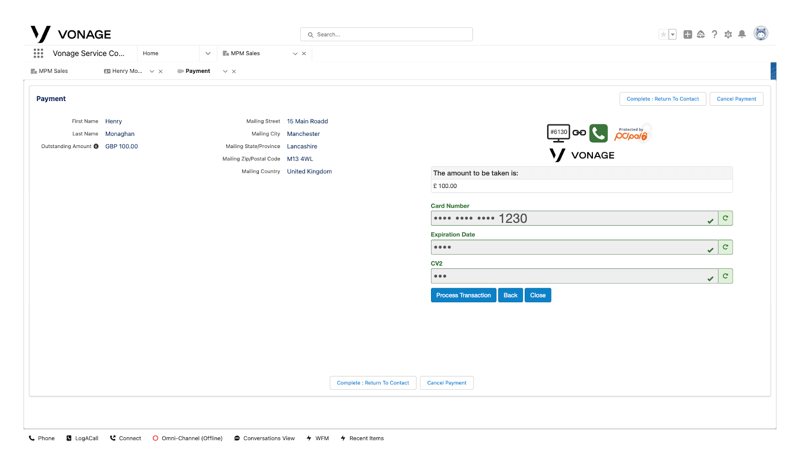Select the MPM Sales subtab

[52, 71]
